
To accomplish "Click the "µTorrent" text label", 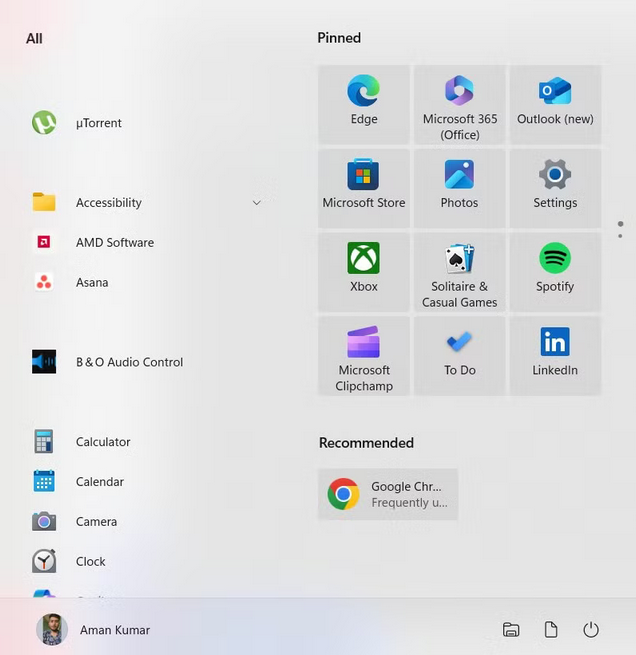I will [99, 123].
